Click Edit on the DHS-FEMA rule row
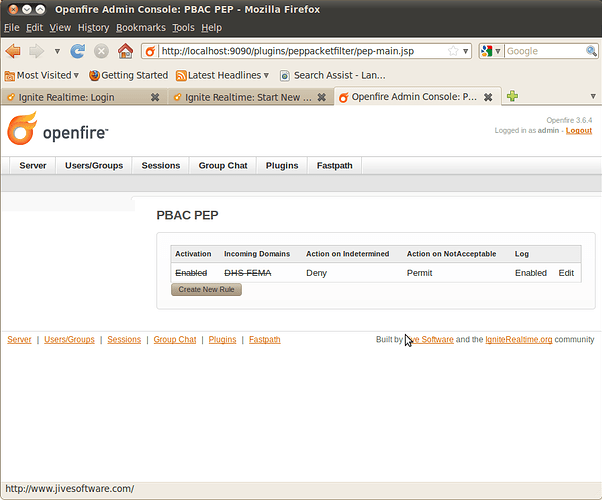This screenshot has height=500, width=602. coord(566,273)
